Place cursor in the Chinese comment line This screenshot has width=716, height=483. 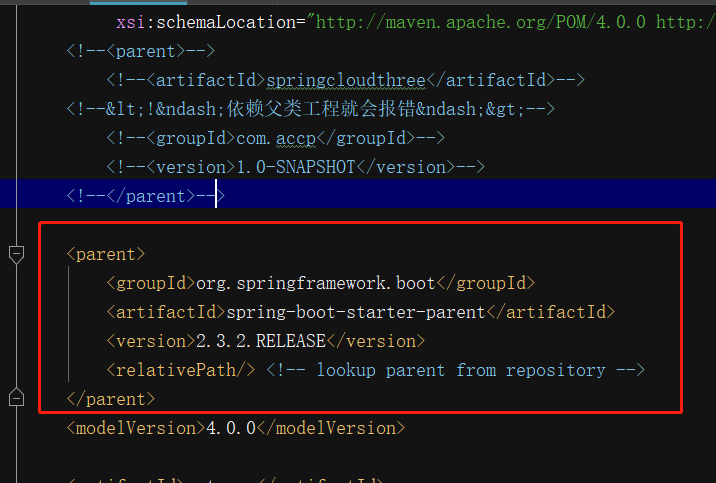pyautogui.click(x=311, y=109)
